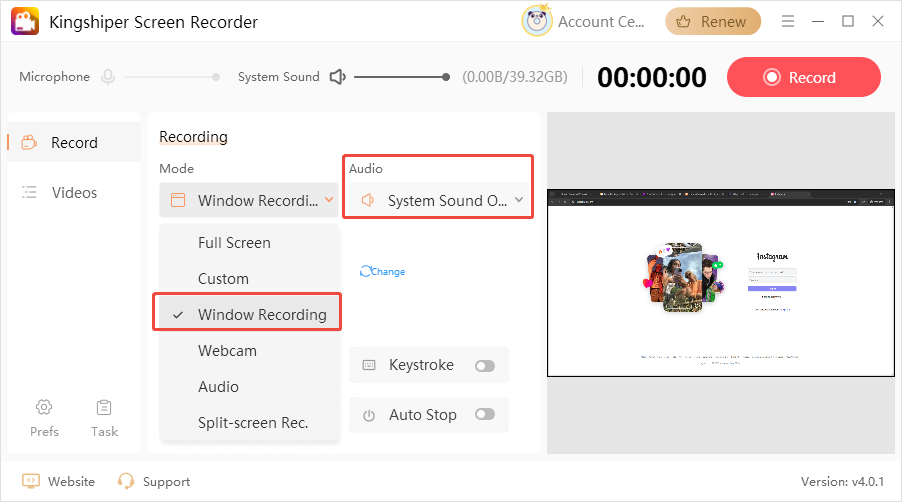Open the Task clipboard icon

[104, 407]
